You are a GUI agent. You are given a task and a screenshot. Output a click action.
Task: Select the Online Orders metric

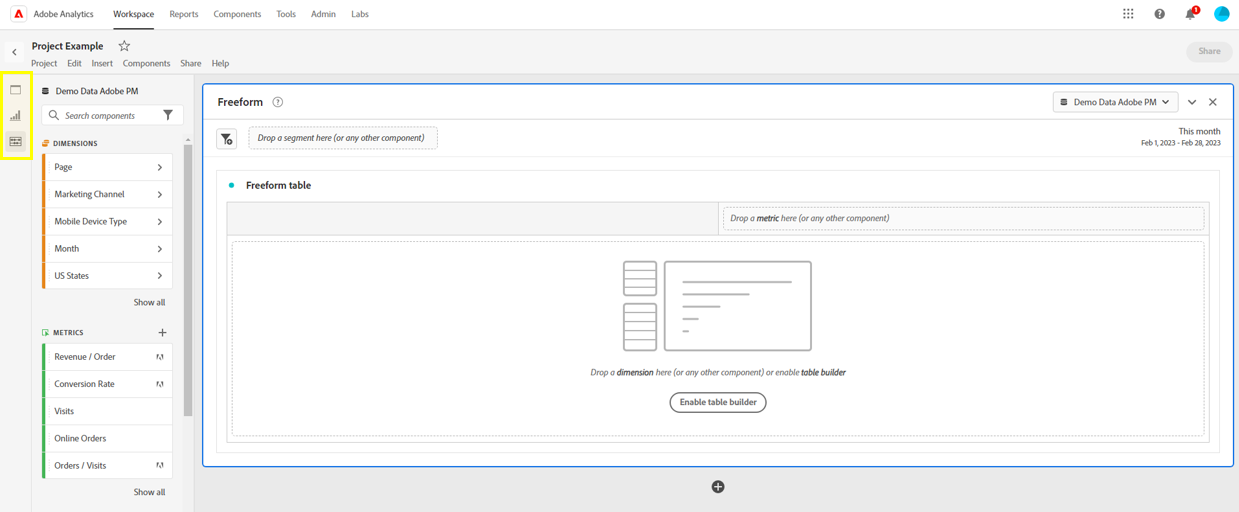click(x=107, y=438)
